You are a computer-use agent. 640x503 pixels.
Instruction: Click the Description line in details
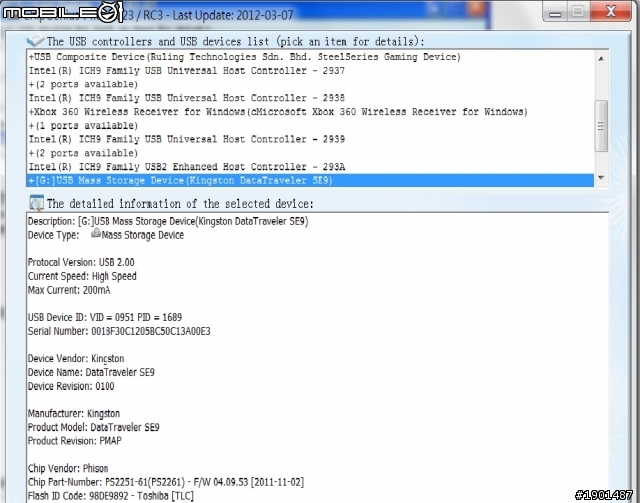pyautogui.click(x=168, y=221)
